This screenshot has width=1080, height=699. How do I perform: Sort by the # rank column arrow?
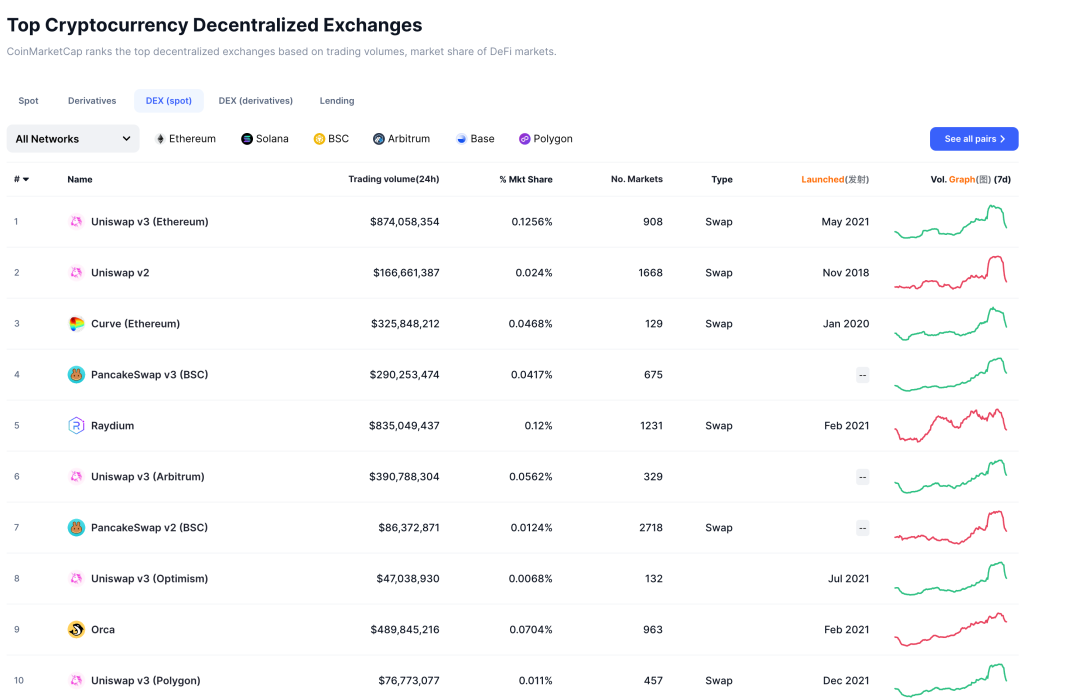pos(25,180)
